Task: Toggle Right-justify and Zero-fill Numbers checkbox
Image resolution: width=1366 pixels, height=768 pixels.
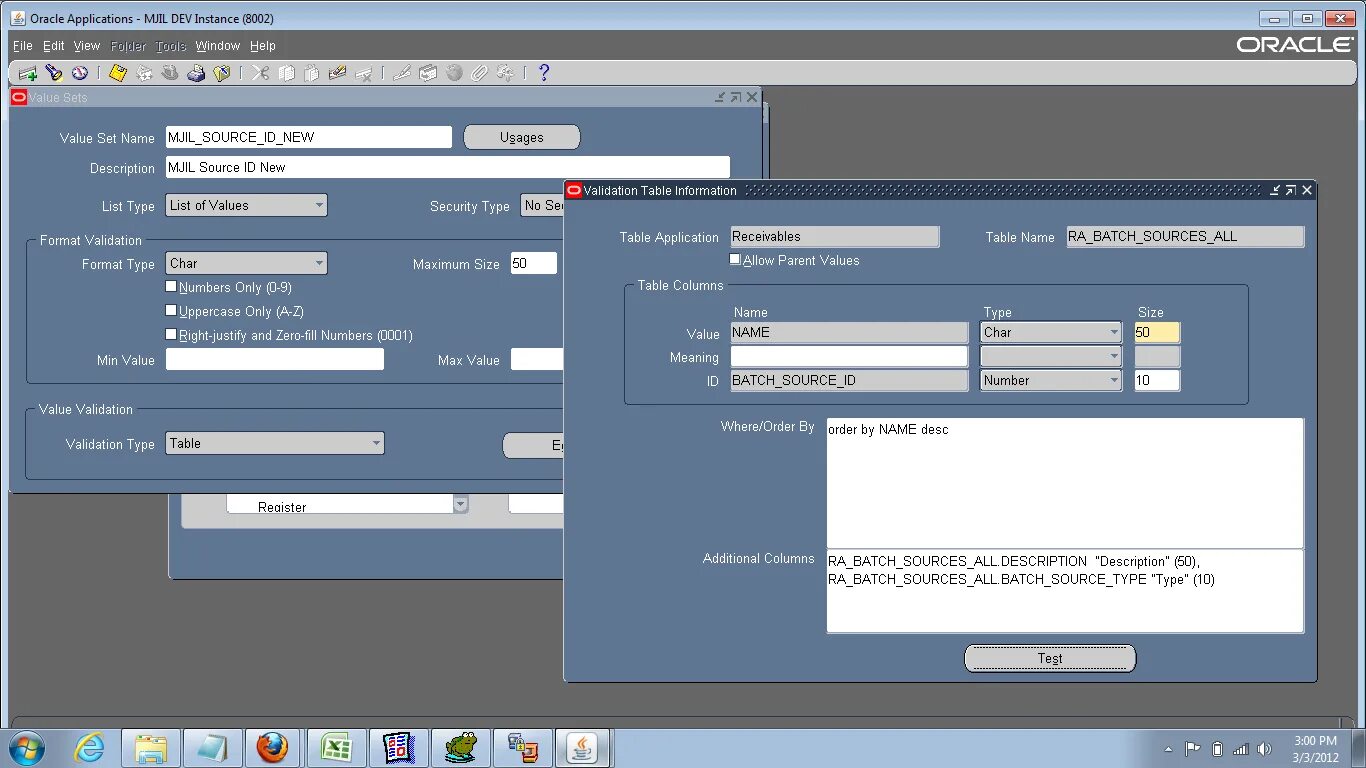Action: [171, 335]
